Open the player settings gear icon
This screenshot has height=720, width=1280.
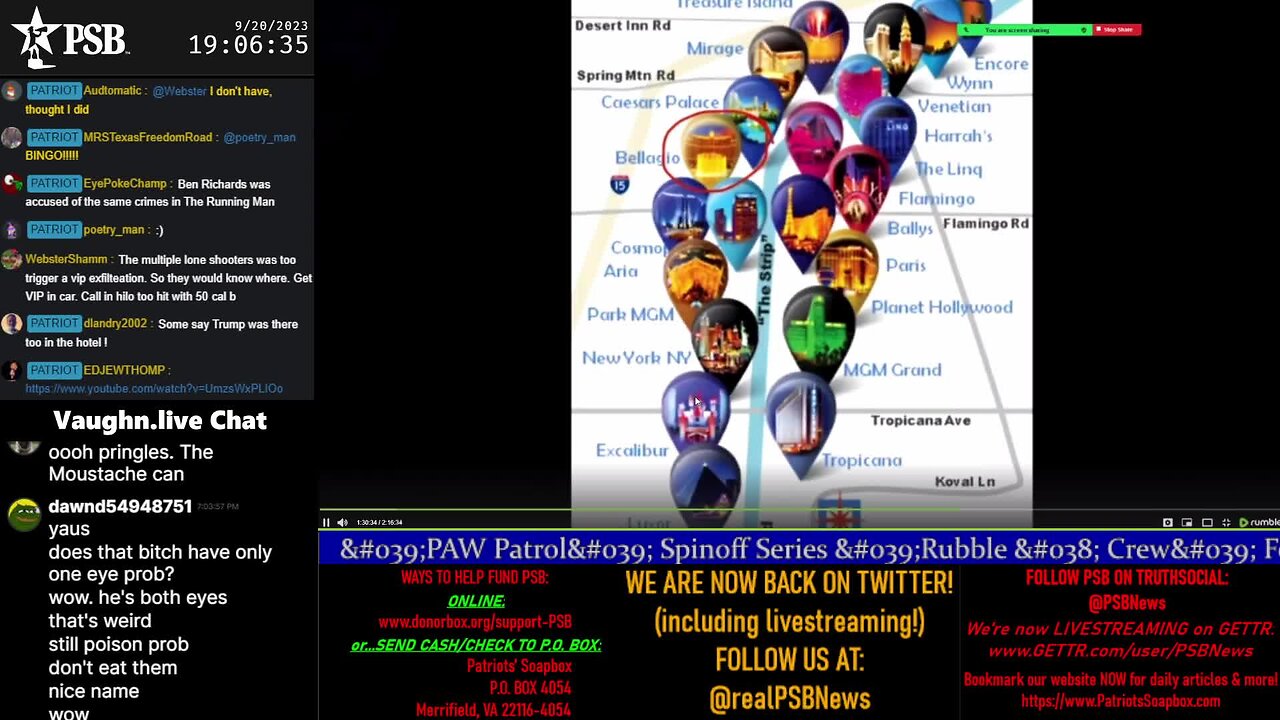pyautogui.click(x=1167, y=522)
